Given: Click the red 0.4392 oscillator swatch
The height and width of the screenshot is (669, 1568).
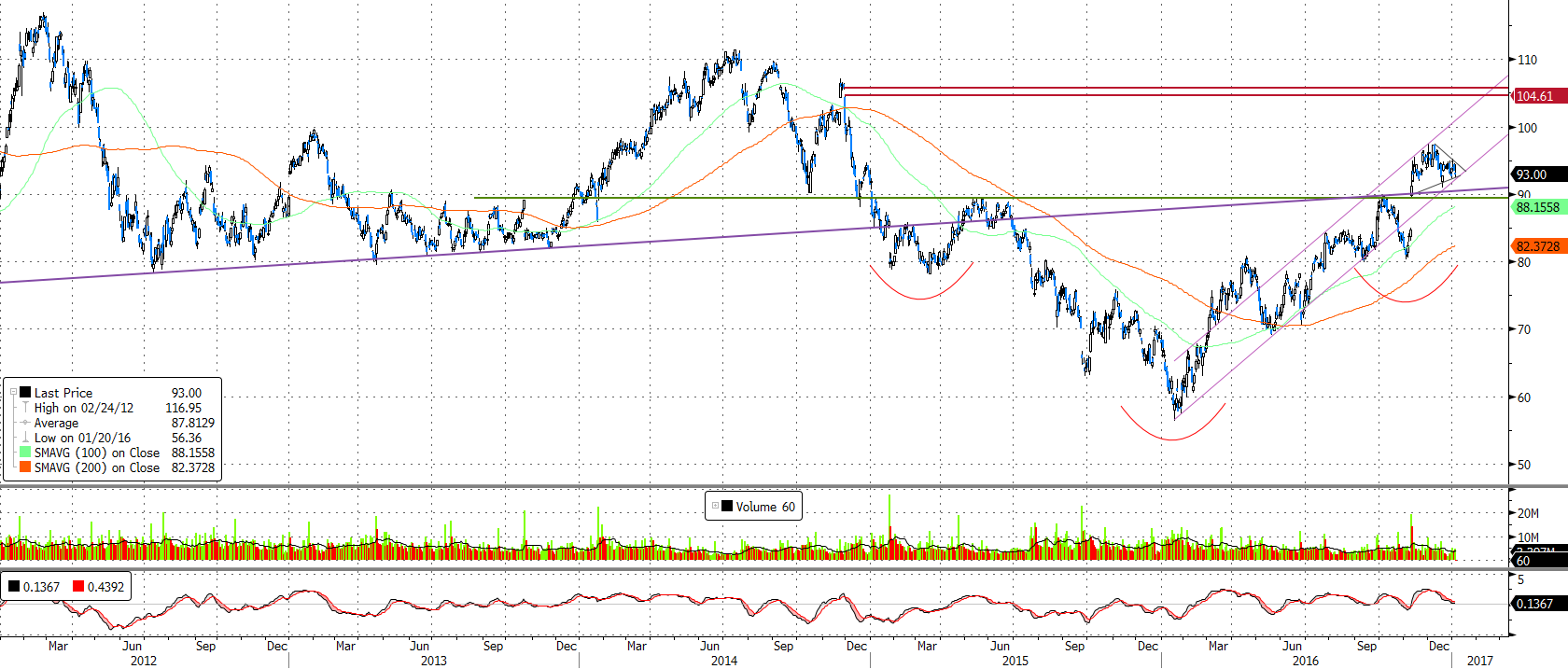Looking at the screenshot, I should pyautogui.click(x=78, y=587).
